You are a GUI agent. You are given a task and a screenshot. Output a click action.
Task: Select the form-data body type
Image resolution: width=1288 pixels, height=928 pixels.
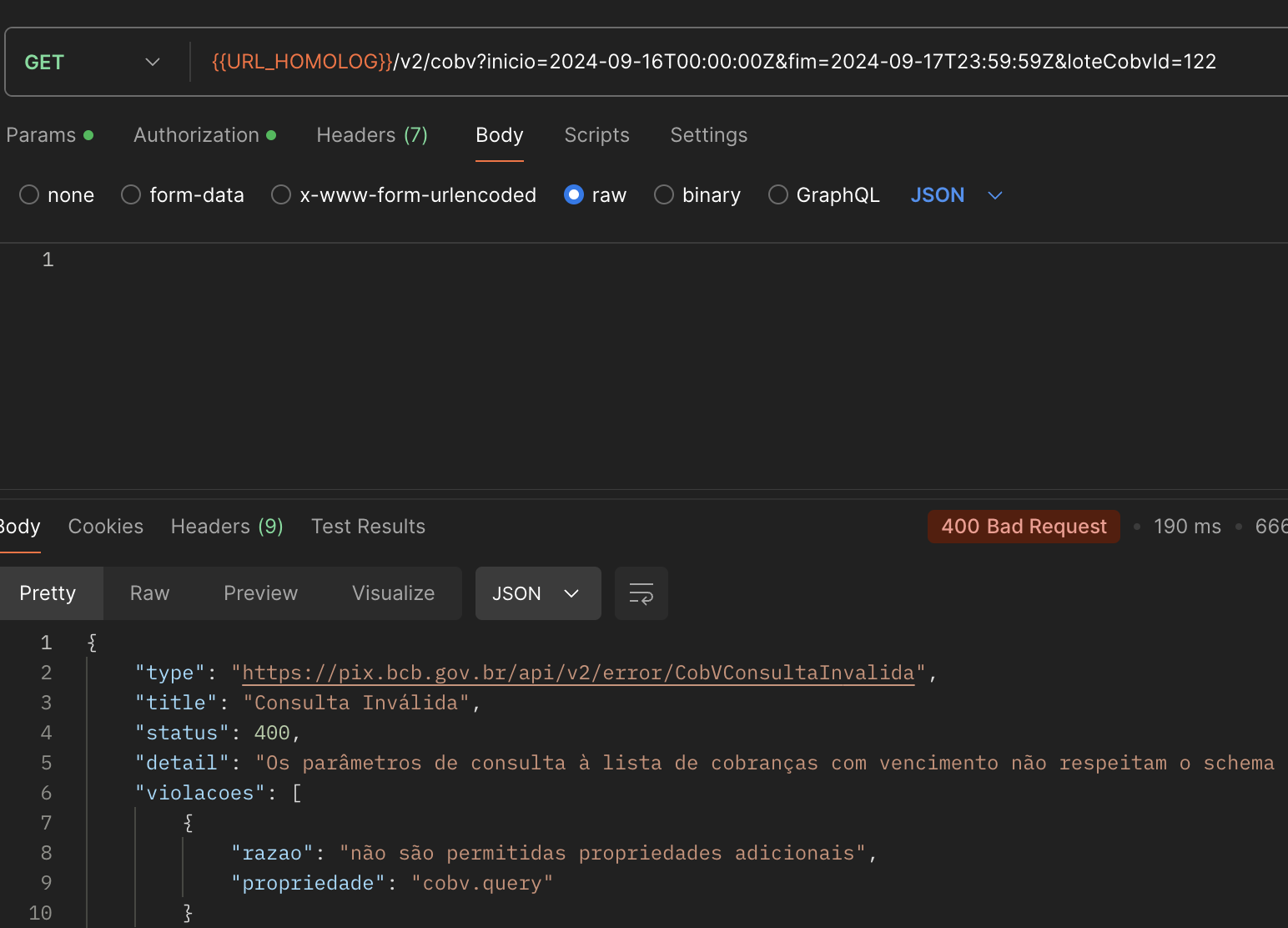tap(183, 195)
